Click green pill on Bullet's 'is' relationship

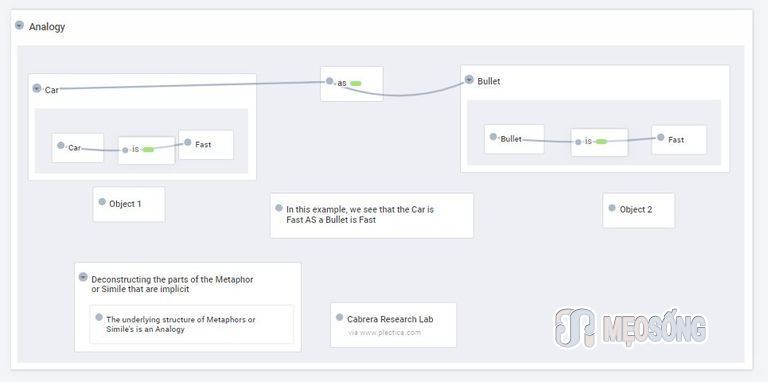[601, 142]
